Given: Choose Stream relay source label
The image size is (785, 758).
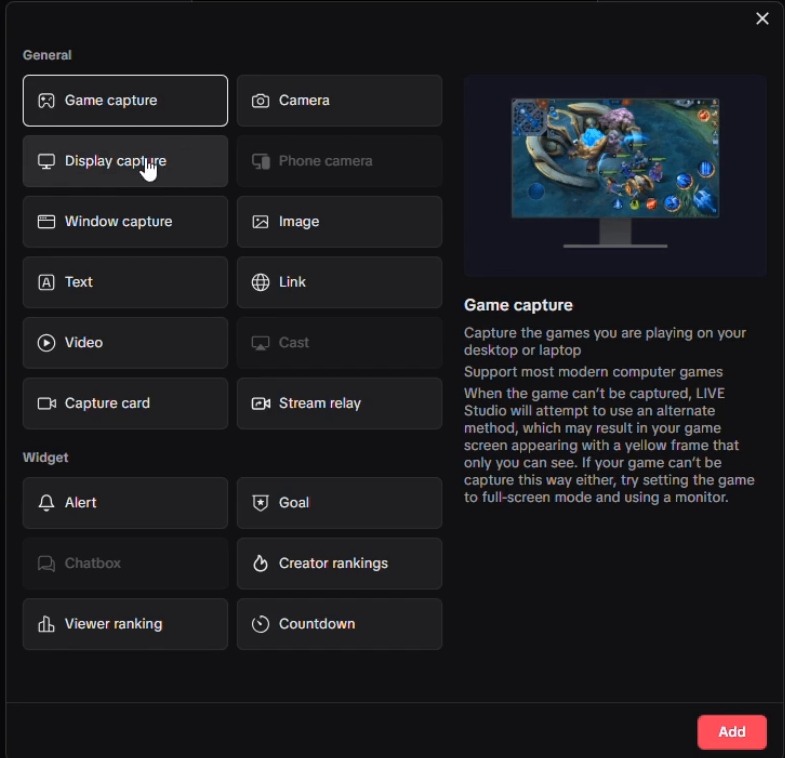Looking at the screenshot, I should [319, 404].
